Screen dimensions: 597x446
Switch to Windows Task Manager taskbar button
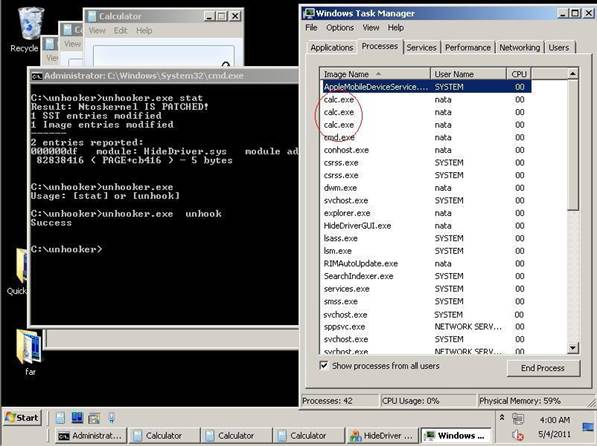455,436
